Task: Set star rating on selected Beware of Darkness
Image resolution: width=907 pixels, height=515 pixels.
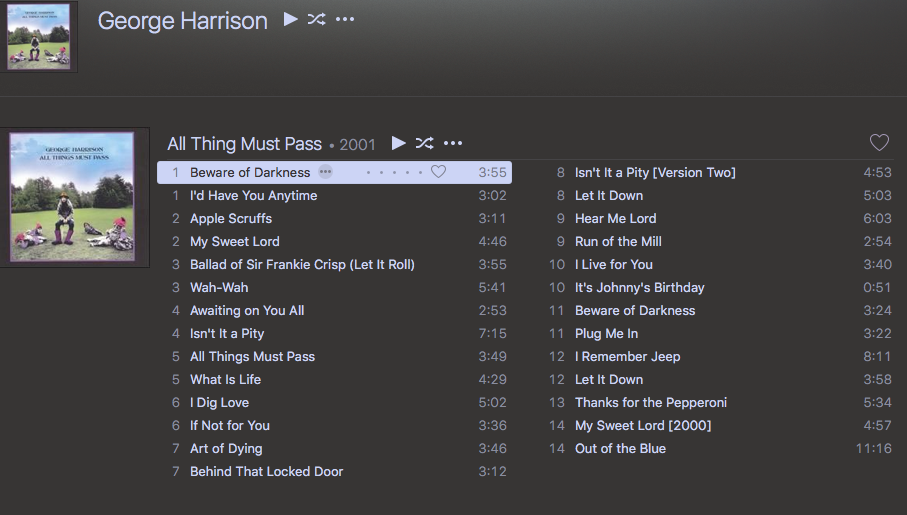Action: point(394,172)
